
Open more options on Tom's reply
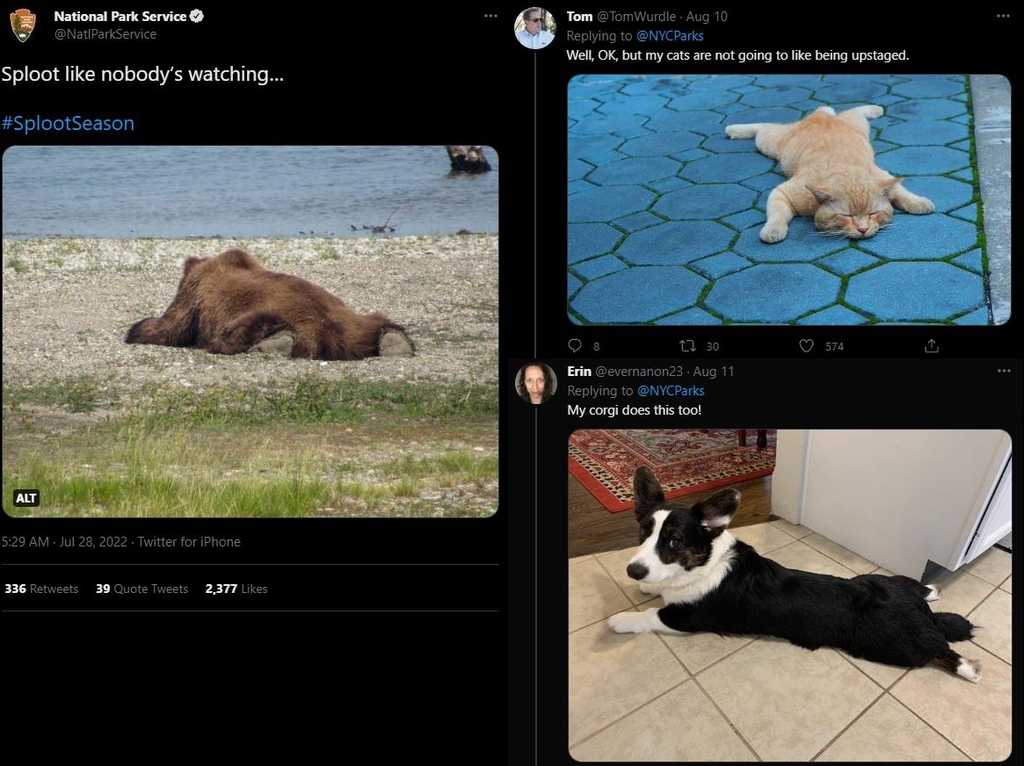point(1003,16)
